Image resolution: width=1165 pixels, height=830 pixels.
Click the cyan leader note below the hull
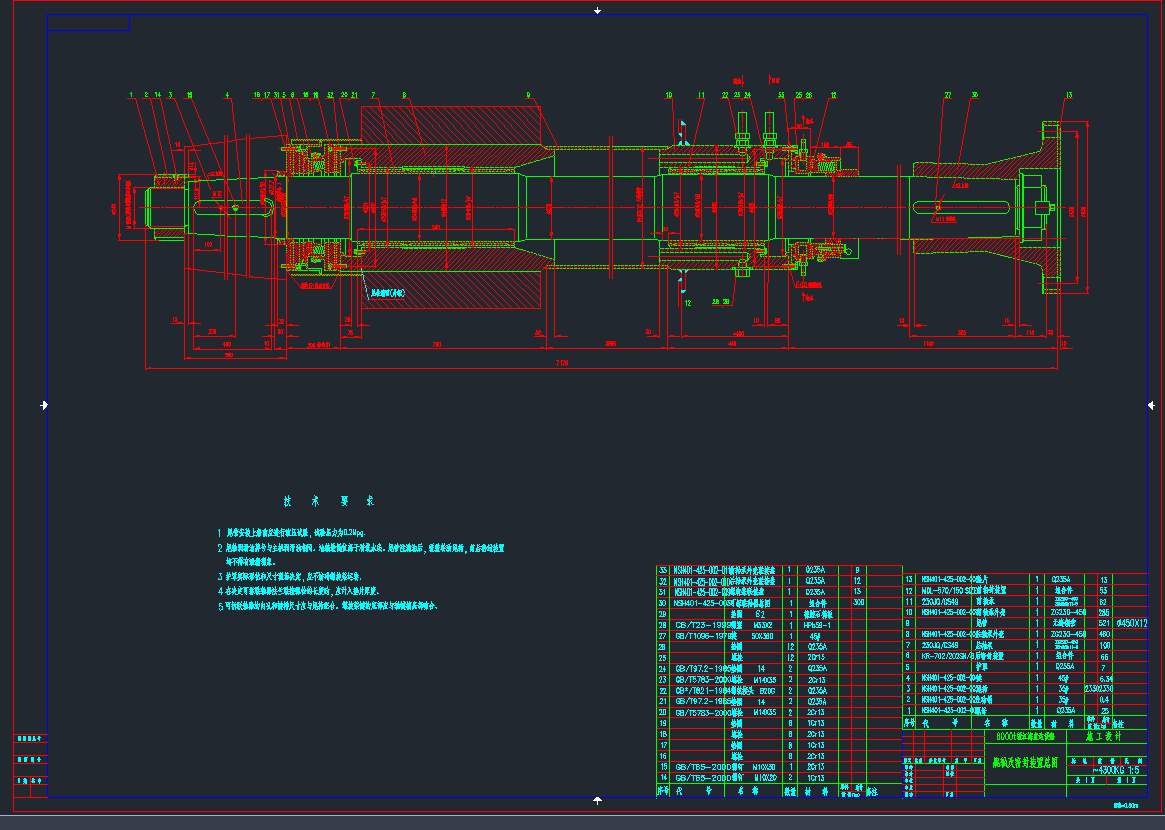(388, 293)
